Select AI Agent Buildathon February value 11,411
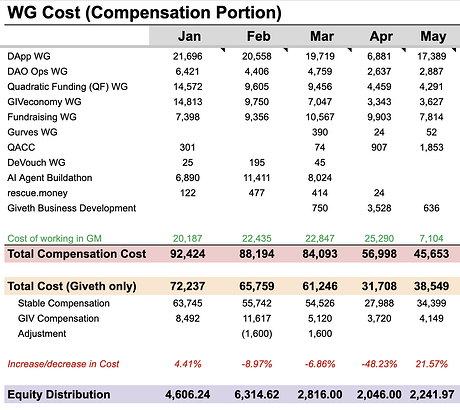460x410 pixels. pyautogui.click(x=257, y=178)
